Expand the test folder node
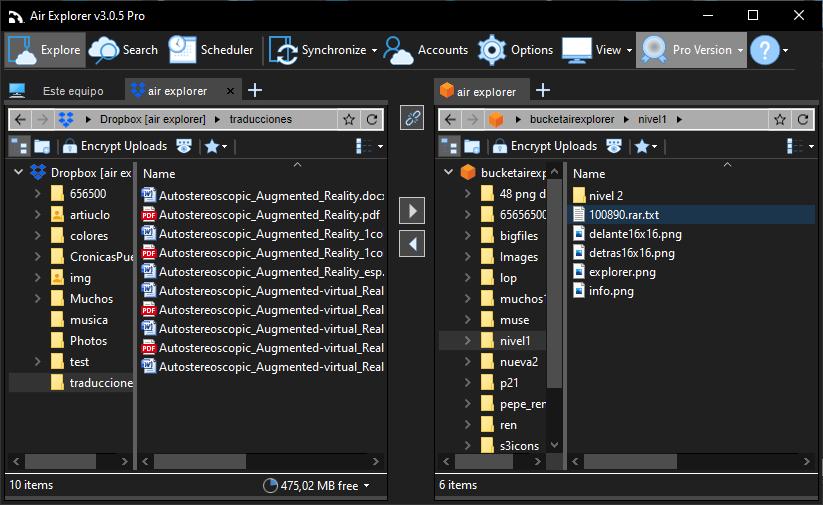This screenshot has height=505, width=823. coord(38,362)
